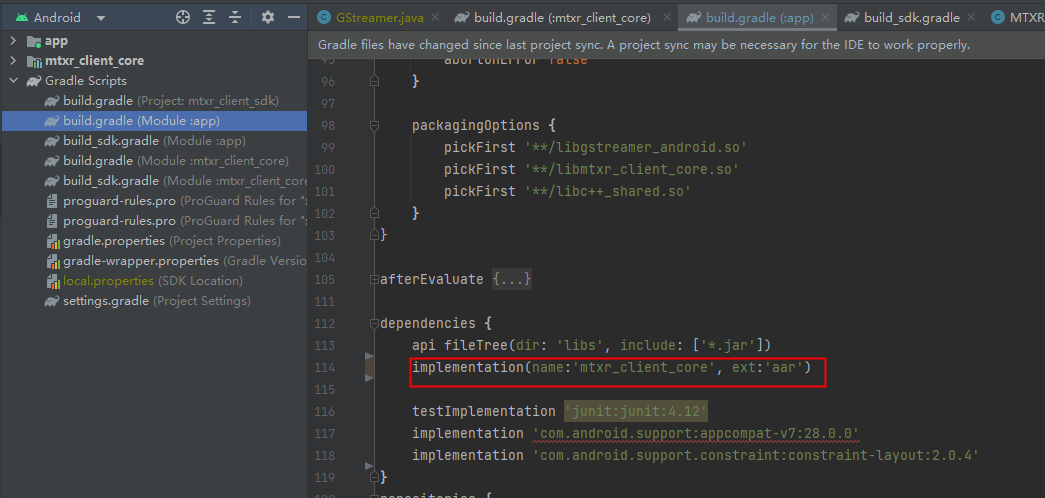
Task: Collapse the packagingOptions block at line 98
Action: [x=374, y=125]
